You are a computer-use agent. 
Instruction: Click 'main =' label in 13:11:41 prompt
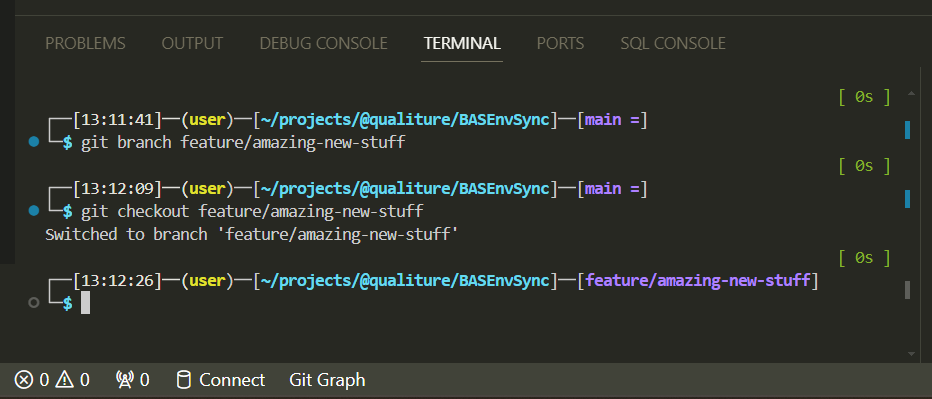[612, 120]
